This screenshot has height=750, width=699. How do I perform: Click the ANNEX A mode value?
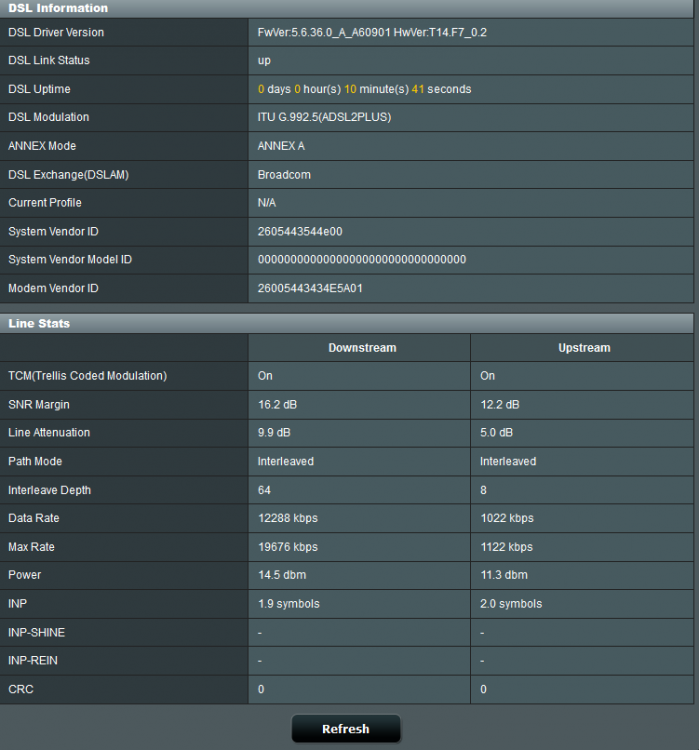[281, 146]
